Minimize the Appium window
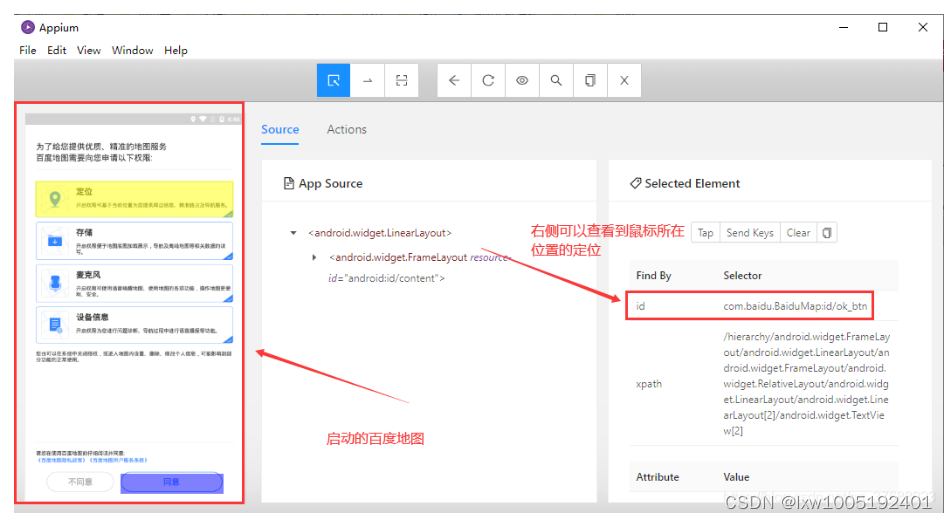Image resolution: width=947 pixels, height=519 pixels. pyautogui.click(x=844, y=27)
